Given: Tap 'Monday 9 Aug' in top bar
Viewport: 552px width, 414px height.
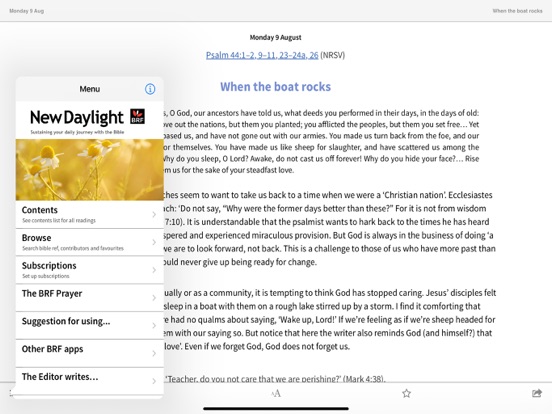Looking at the screenshot, I should pyautogui.click(x=27, y=11).
